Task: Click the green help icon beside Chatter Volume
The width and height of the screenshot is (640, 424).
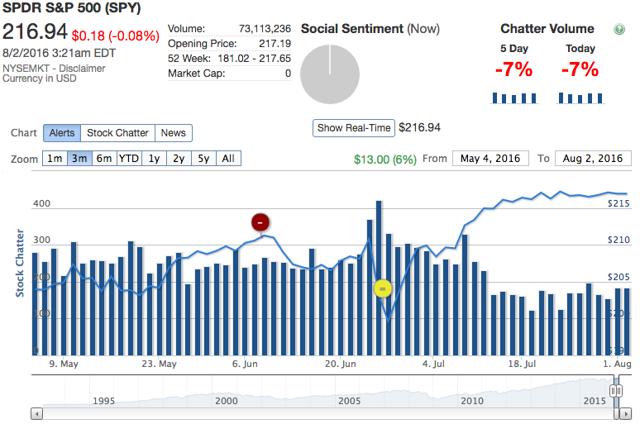Action: click(619, 29)
